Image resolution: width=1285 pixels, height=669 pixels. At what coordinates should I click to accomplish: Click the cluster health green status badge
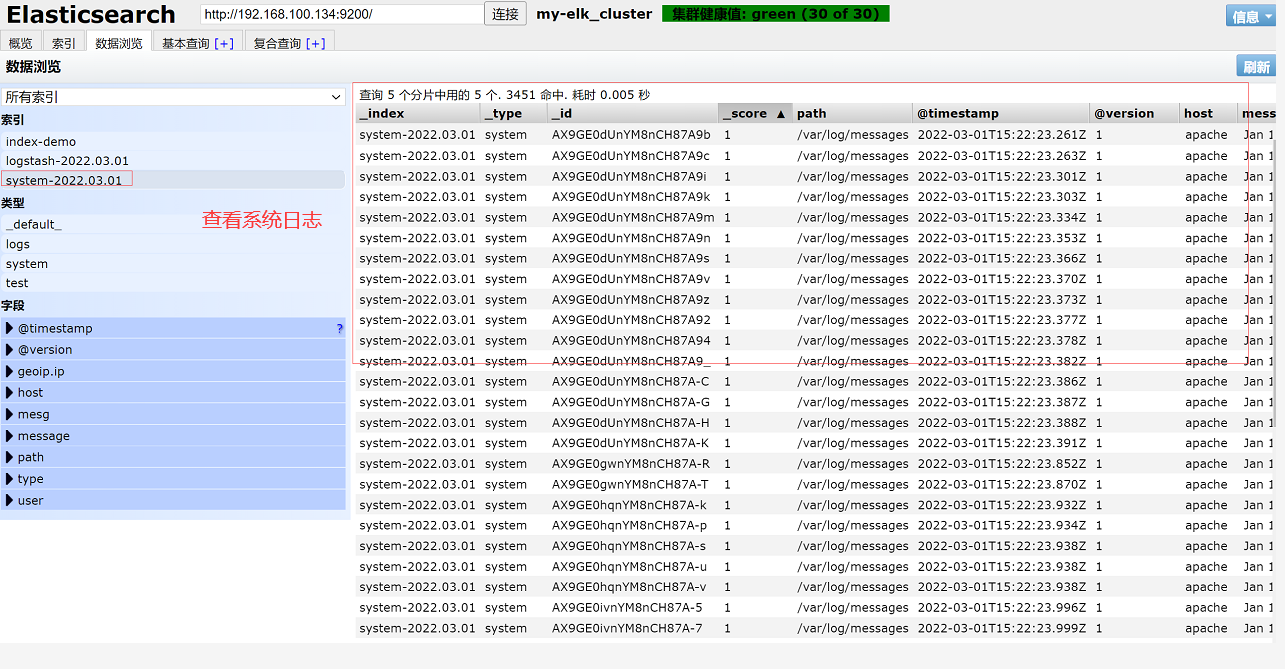click(775, 14)
